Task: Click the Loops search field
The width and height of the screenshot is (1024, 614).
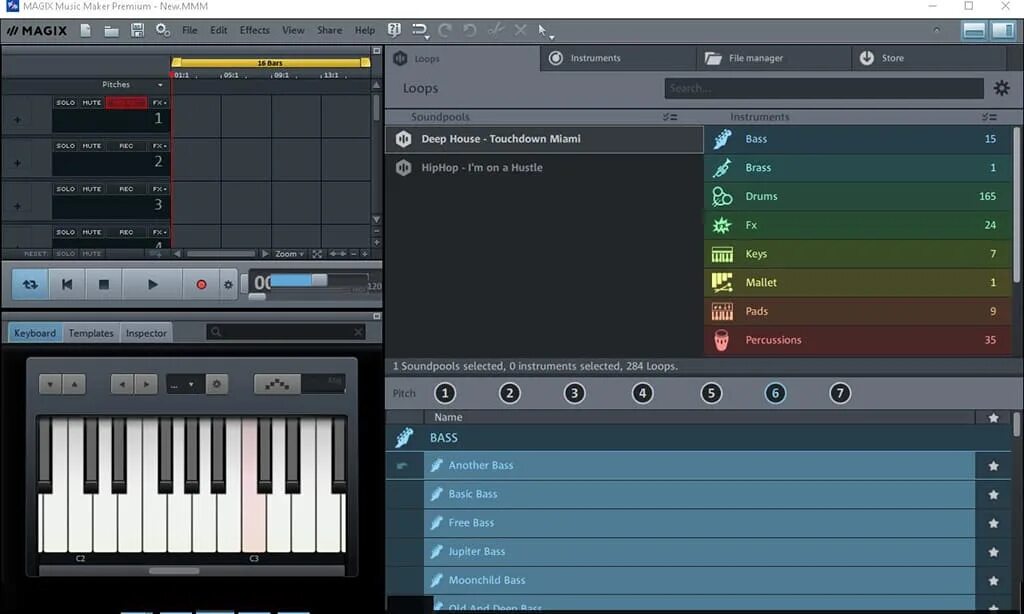Action: pyautogui.click(x=824, y=88)
